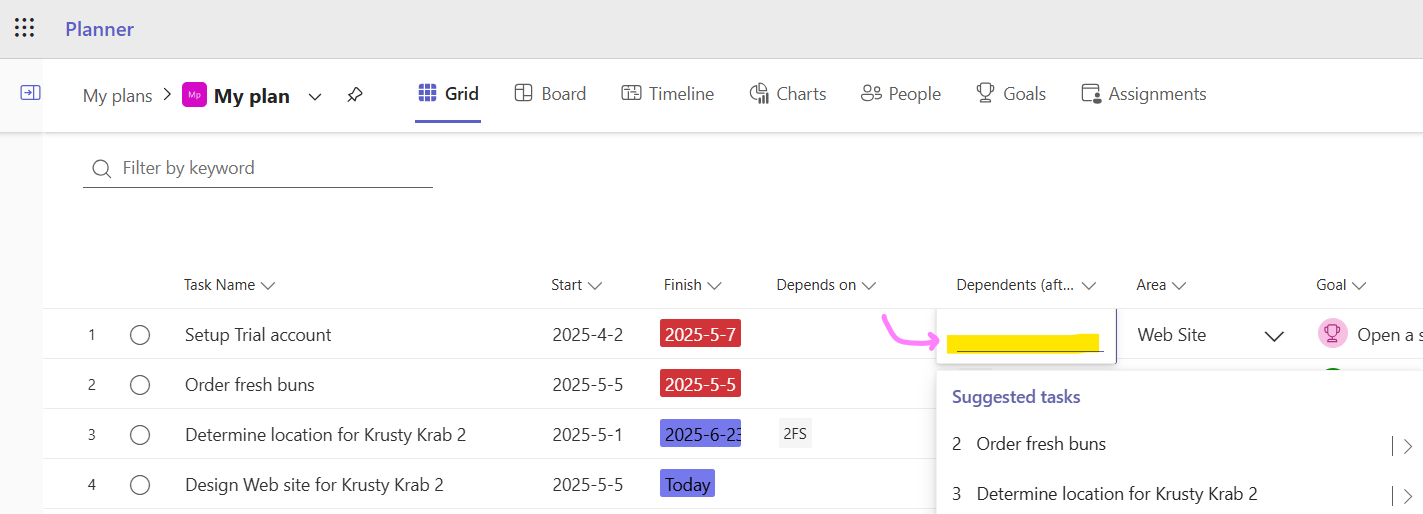This screenshot has width=1423, height=514.
Task: Open the Finish column menu
Action: click(714, 285)
